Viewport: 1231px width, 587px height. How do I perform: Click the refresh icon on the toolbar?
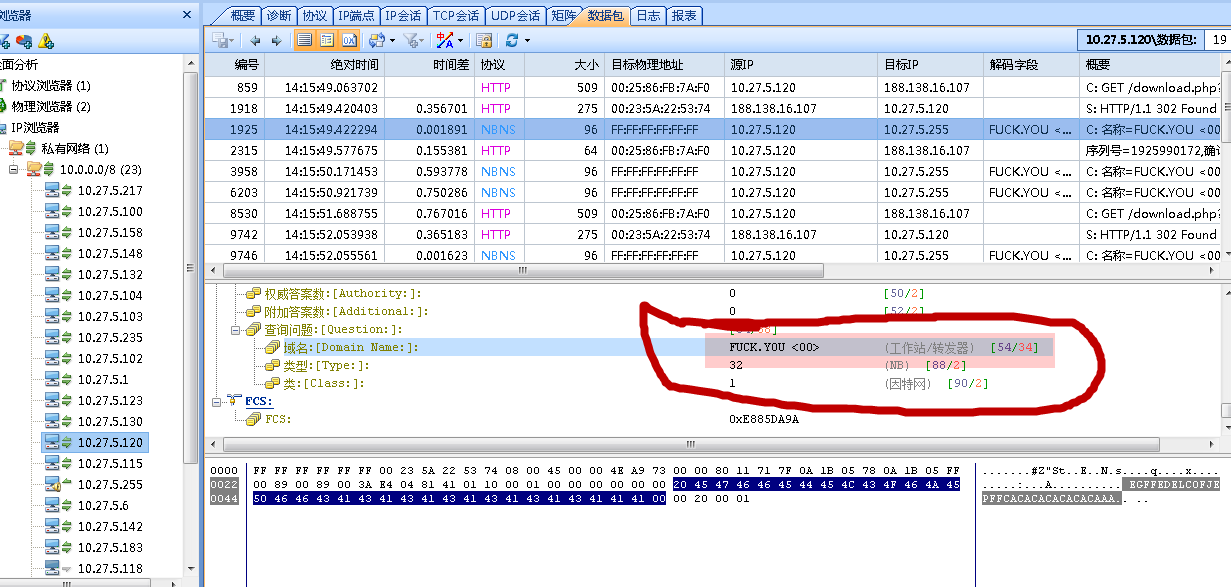coord(514,39)
